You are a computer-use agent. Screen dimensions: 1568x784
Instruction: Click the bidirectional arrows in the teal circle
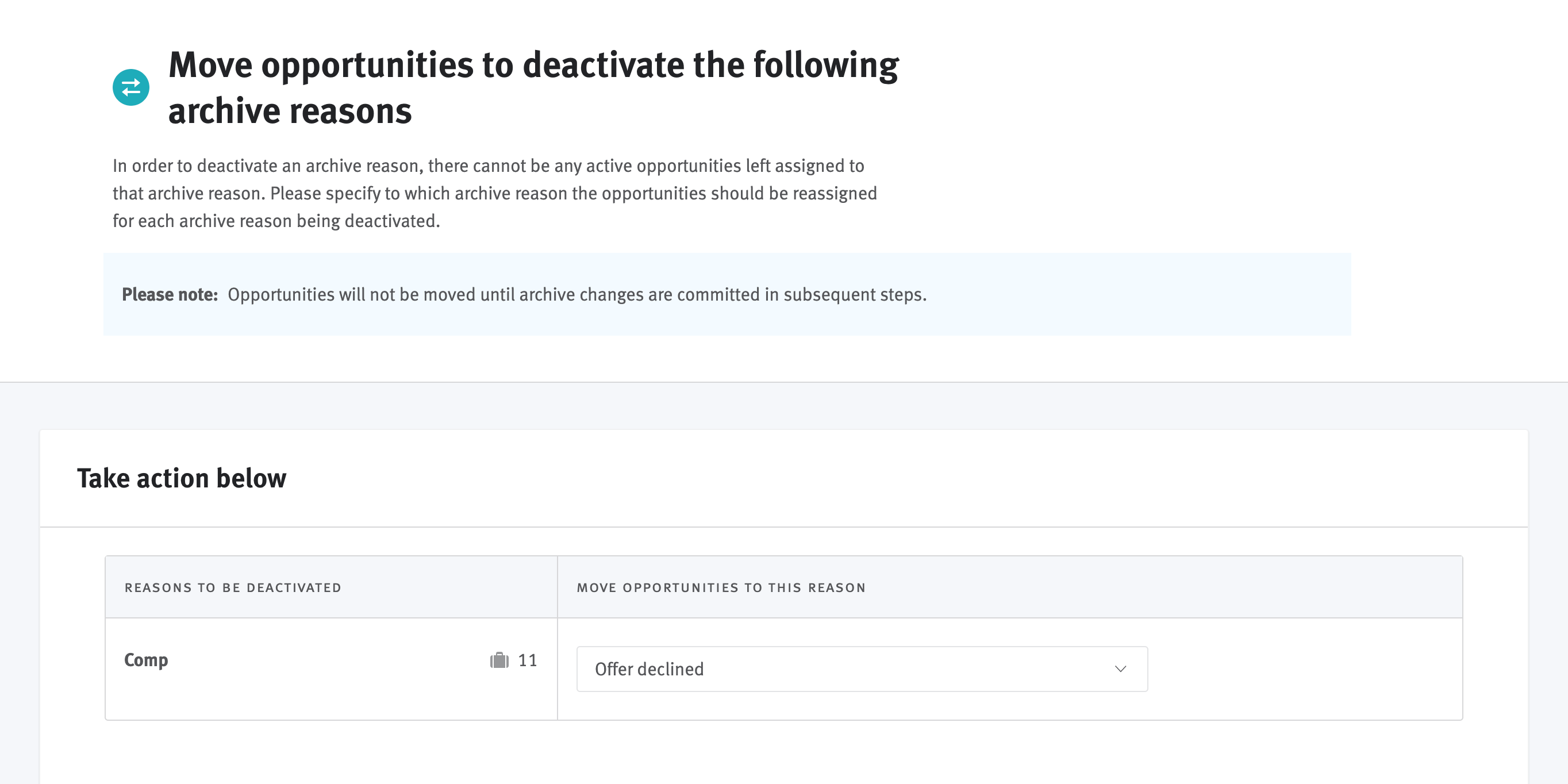coord(131,87)
